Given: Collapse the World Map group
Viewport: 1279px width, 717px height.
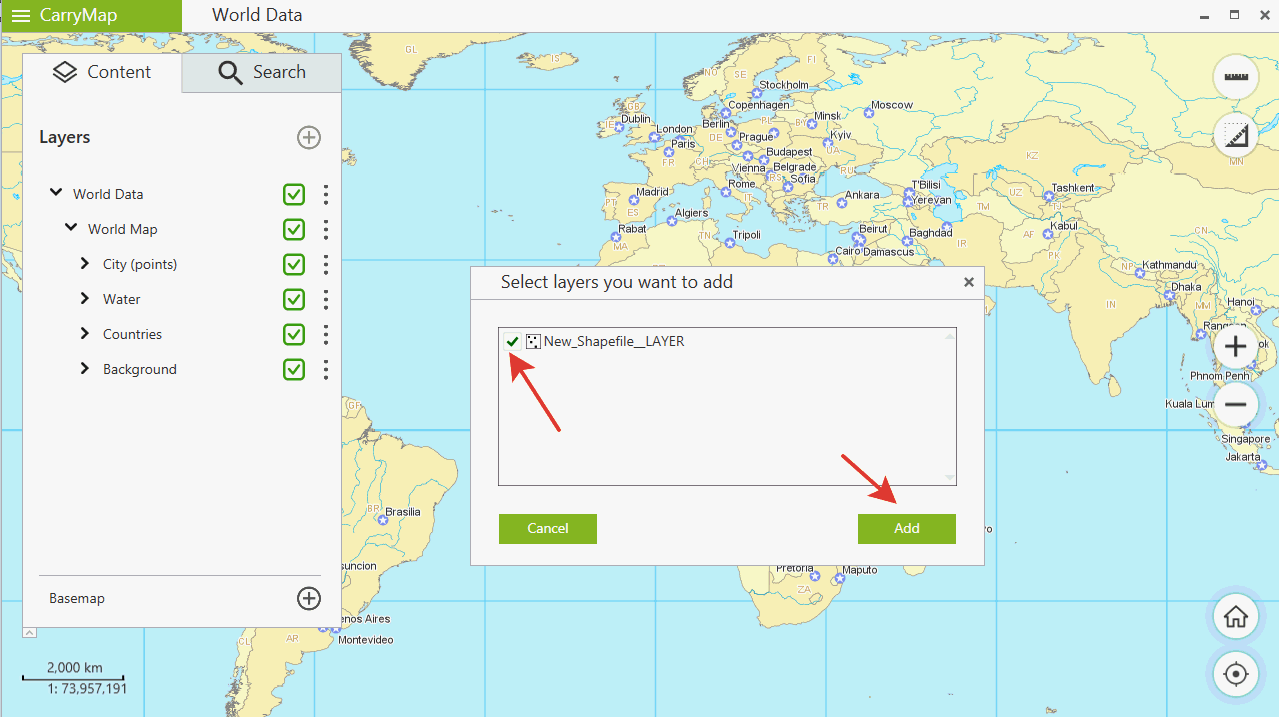Looking at the screenshot, I should [x=71, y=228].
